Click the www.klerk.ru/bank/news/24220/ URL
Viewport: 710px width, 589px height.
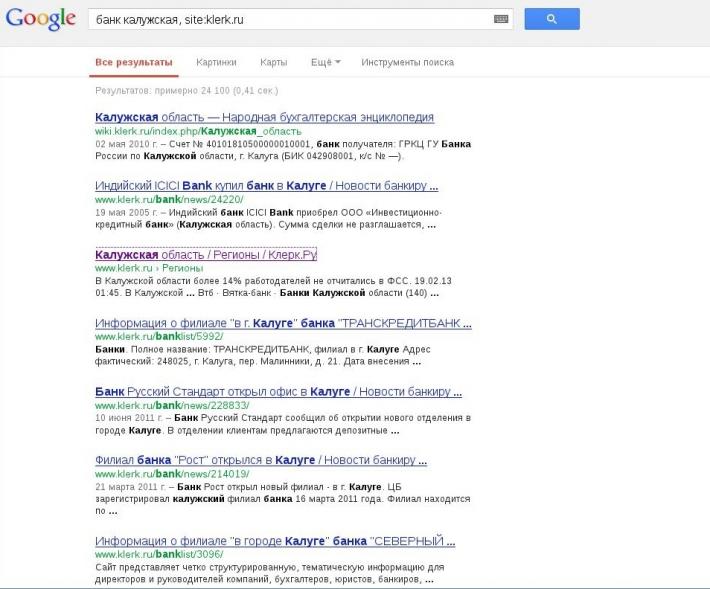pos(169,200)
